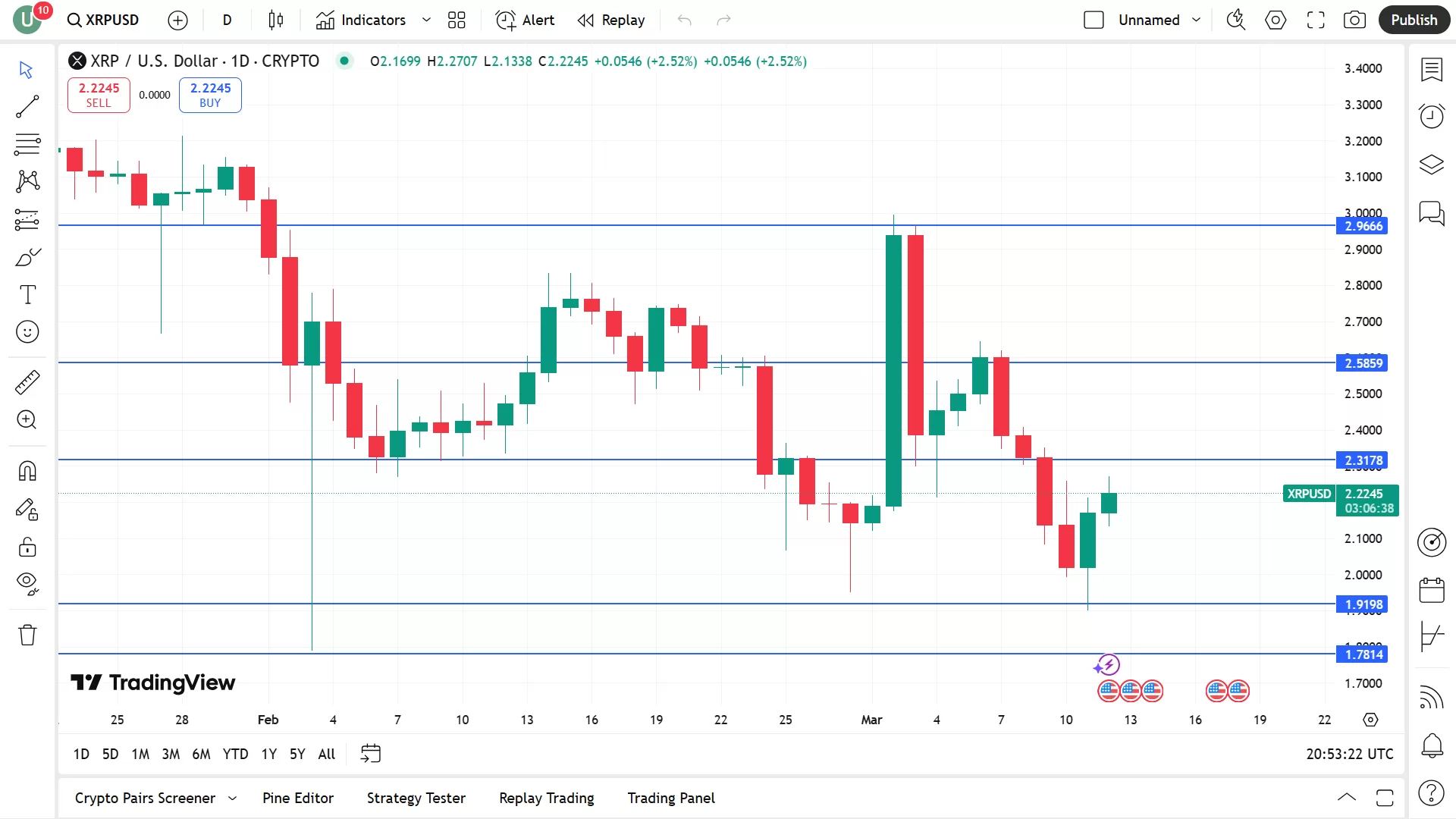Screen dimensions: 1456x819
Task: Open the timeframe selector dropdown
Action: click(x=225, y=20)
